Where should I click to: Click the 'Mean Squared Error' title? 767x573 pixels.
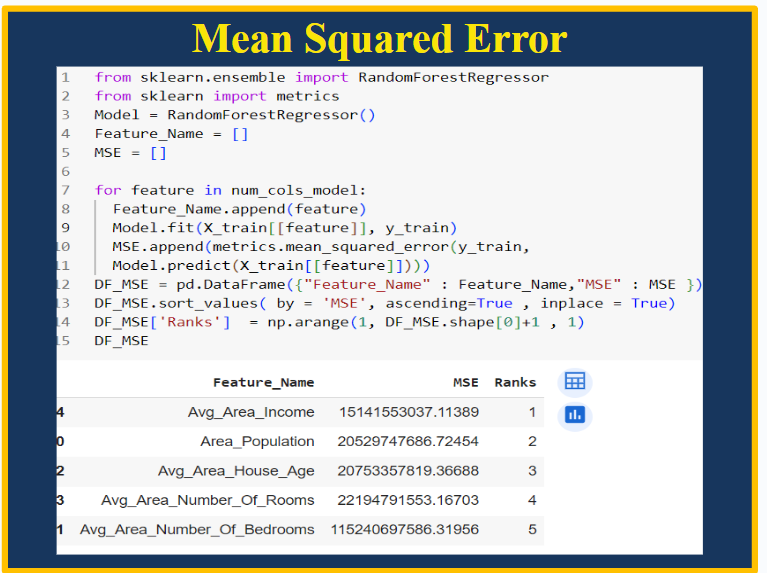pyautogui.click(x=380, y=39)
